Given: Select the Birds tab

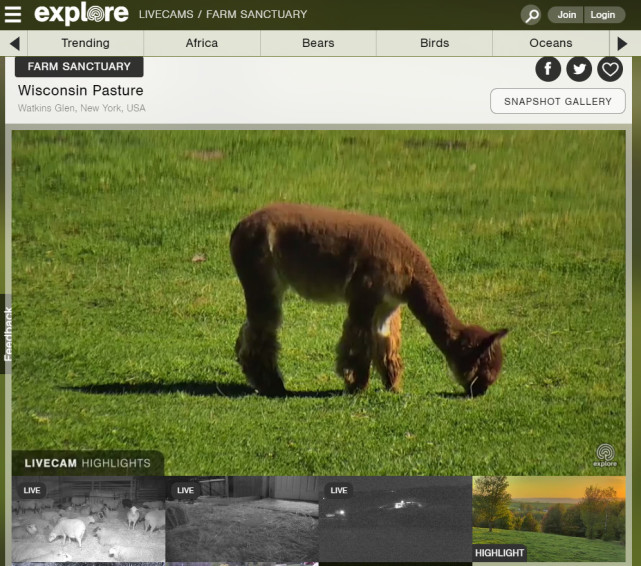Looking at the screenshot, I should 434,43.
